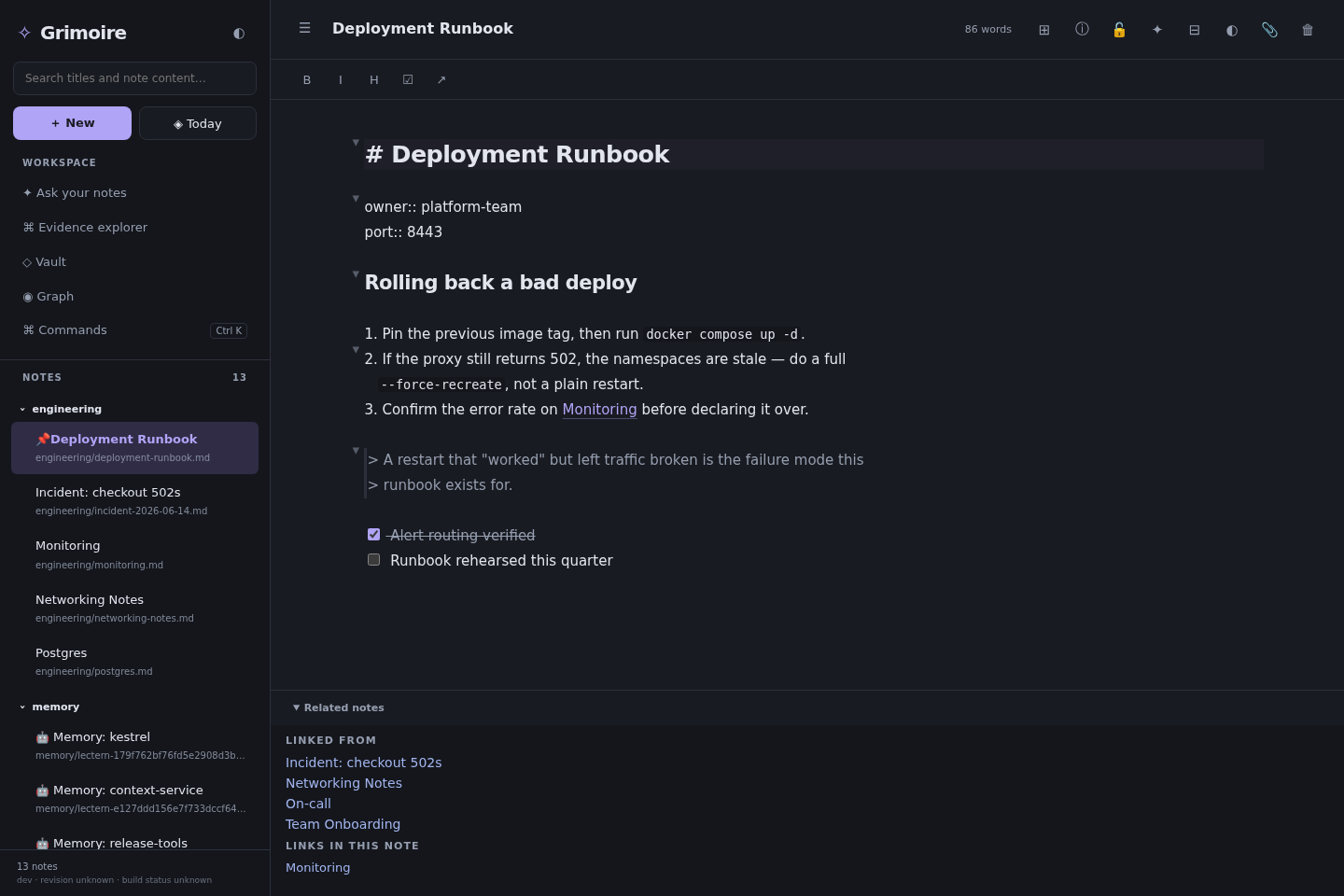
Task: Open the On-call linked note
Action: click(308, 804)
